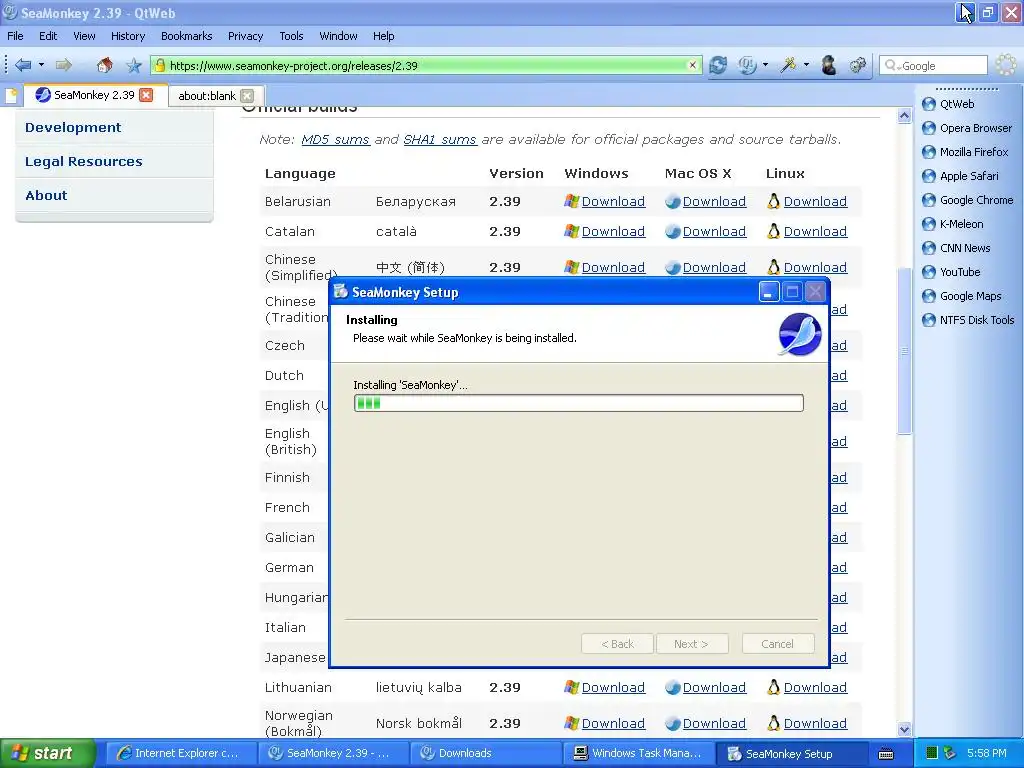Open K-Meleon bookmark
Screen dimensions: 1024x768
[x=961, y=224]
